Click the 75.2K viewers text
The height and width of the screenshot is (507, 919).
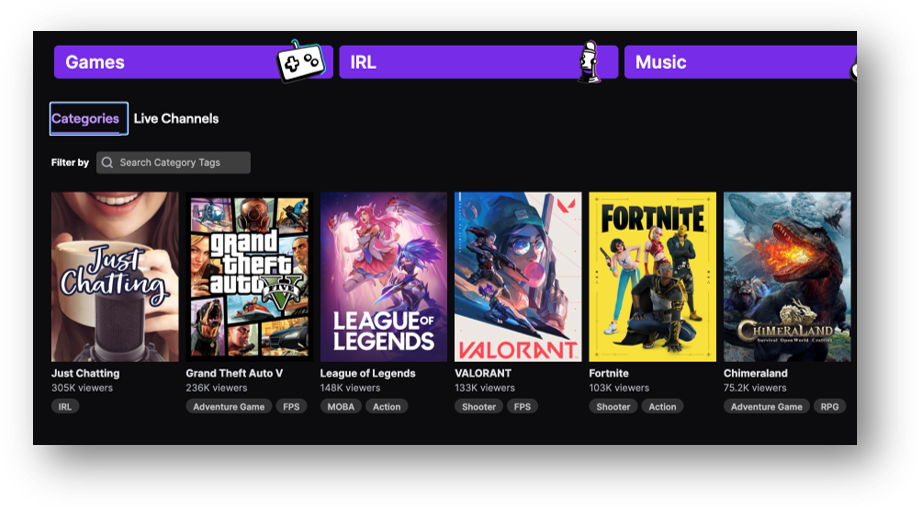pos(755,387)
